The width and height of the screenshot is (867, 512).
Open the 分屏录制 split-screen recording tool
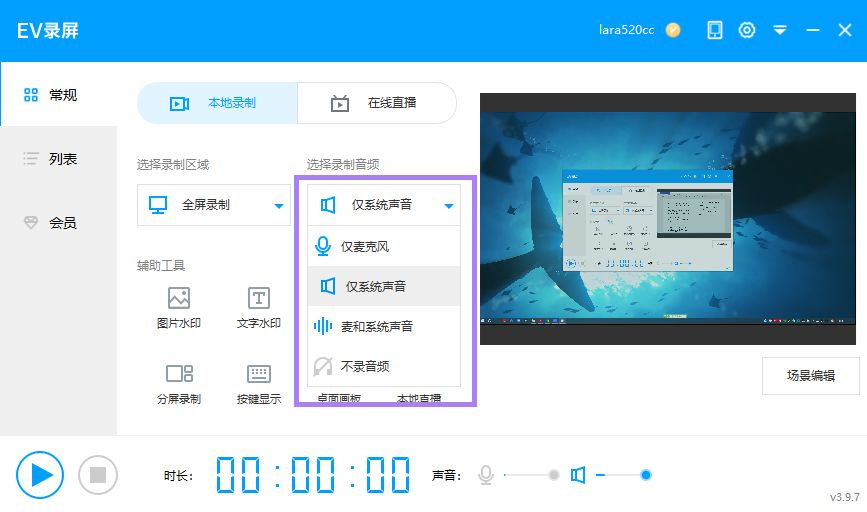[x=179, y=384]
